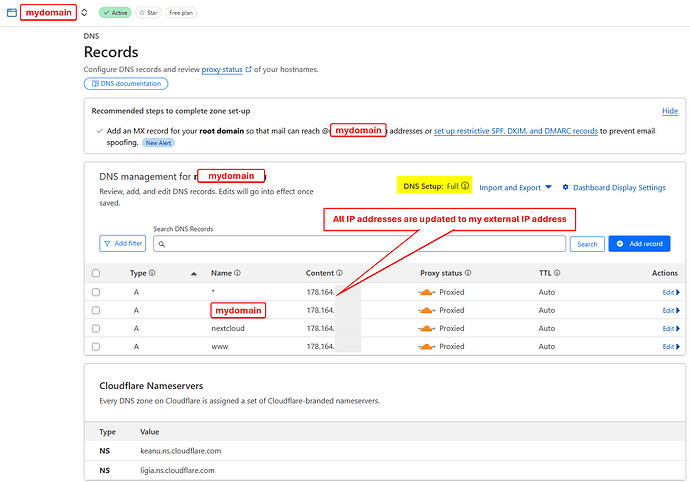Open the domain switcher up-down arrows
690x482 pixels.
tap(84, 12)
